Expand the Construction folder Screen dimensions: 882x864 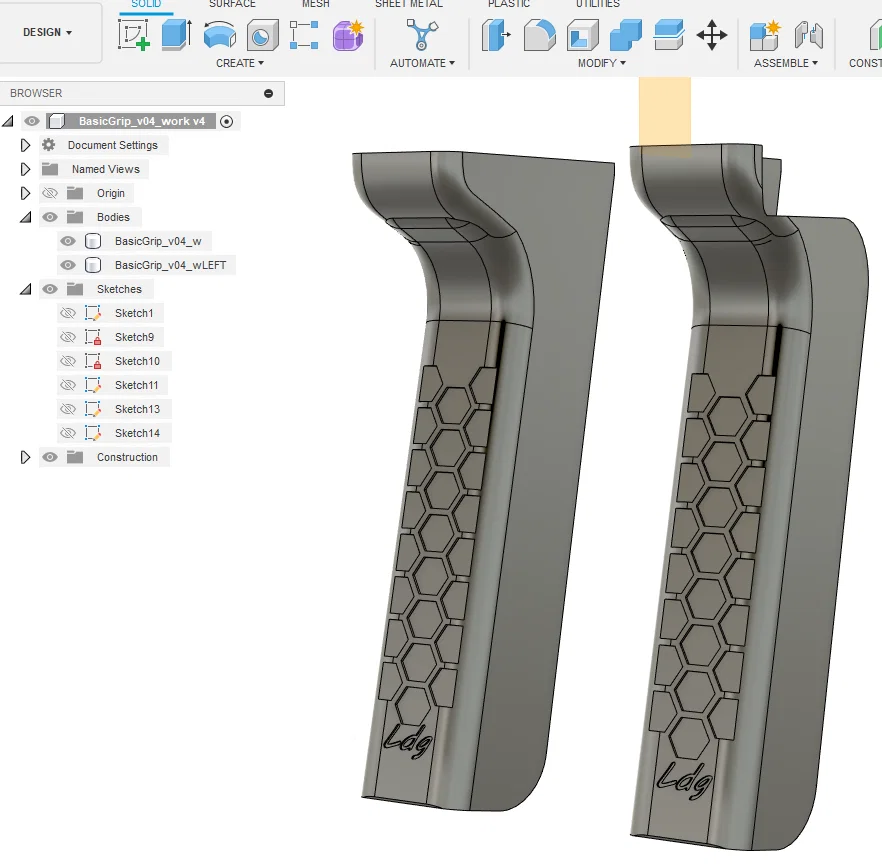(25, 457)
